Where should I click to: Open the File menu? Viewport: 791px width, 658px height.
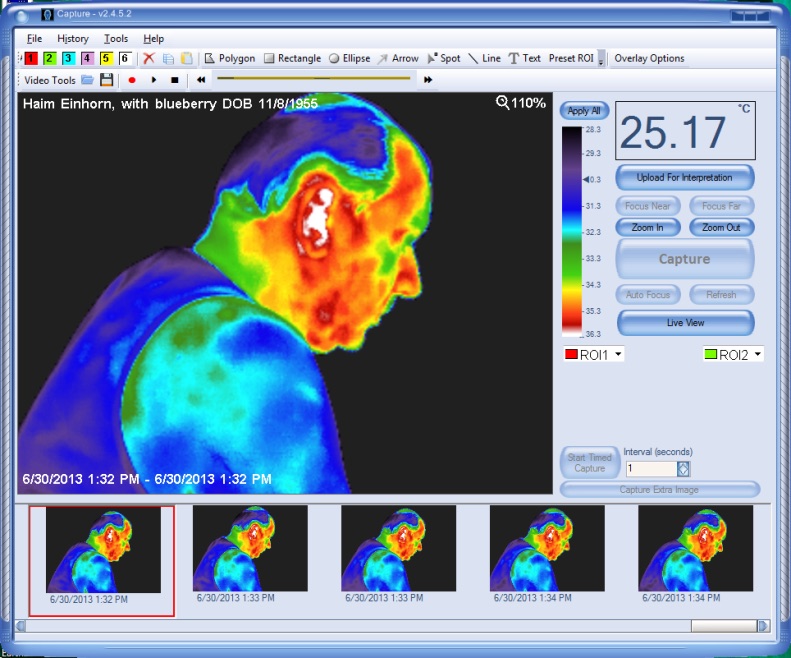tap(34, 38)
